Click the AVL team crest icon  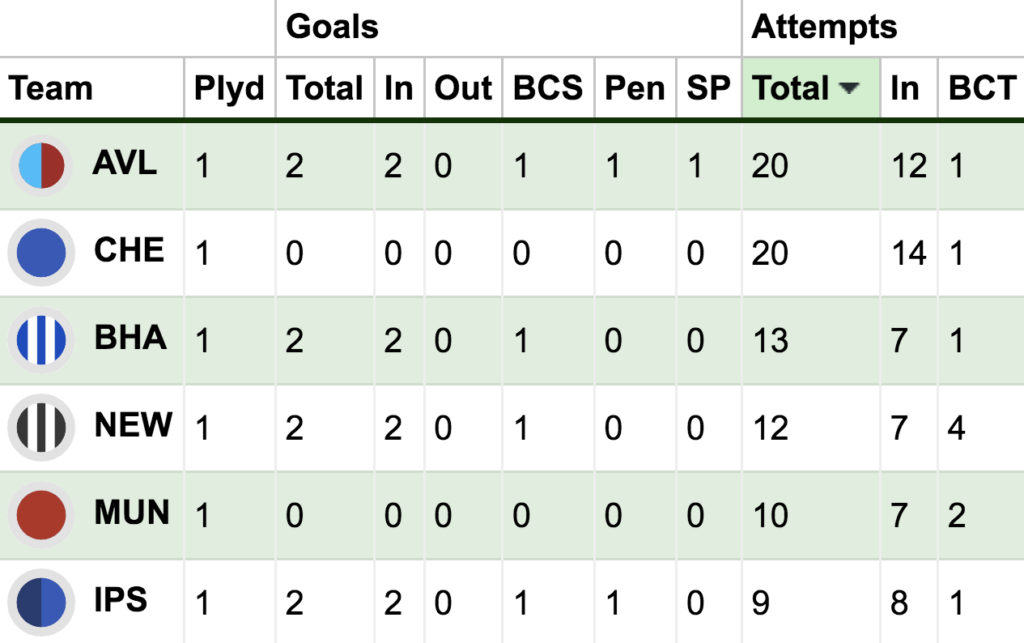[x=42, y=166]
